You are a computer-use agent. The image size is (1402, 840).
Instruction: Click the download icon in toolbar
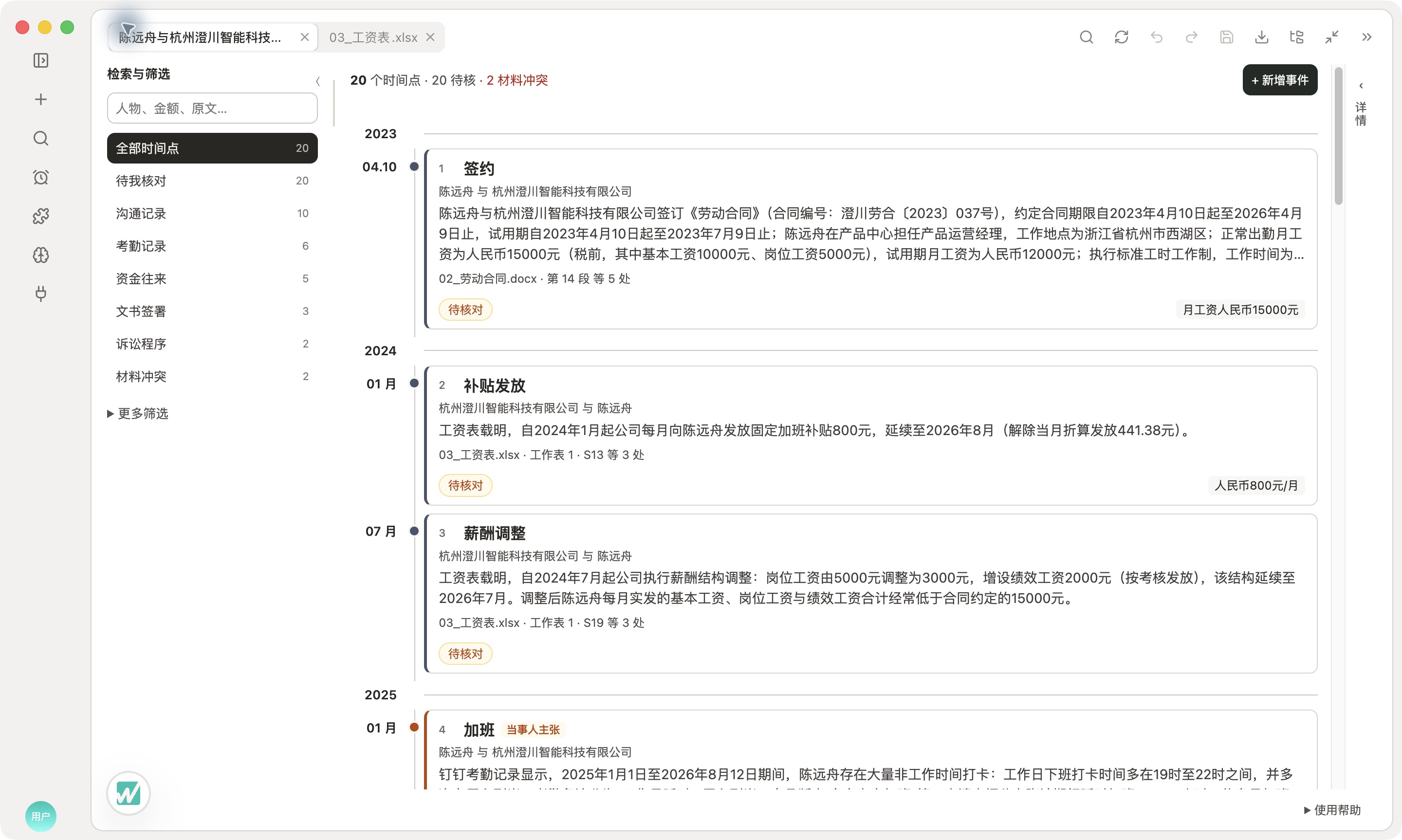click(1262, 37)
